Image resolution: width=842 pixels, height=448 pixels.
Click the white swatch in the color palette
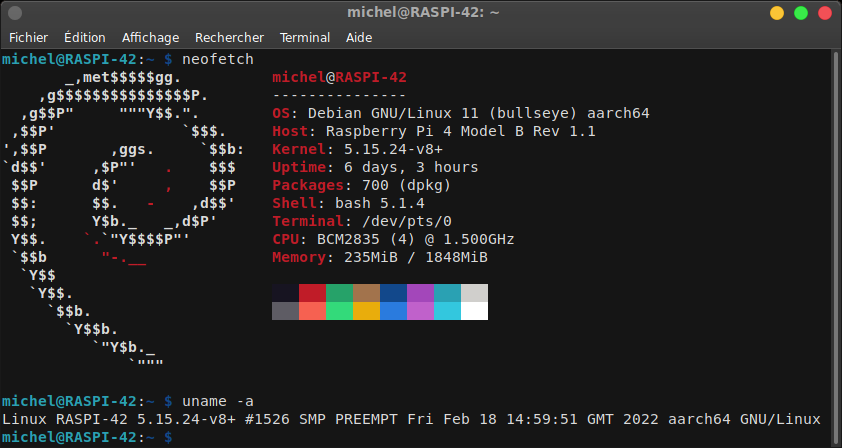click(x=474, y=311)
